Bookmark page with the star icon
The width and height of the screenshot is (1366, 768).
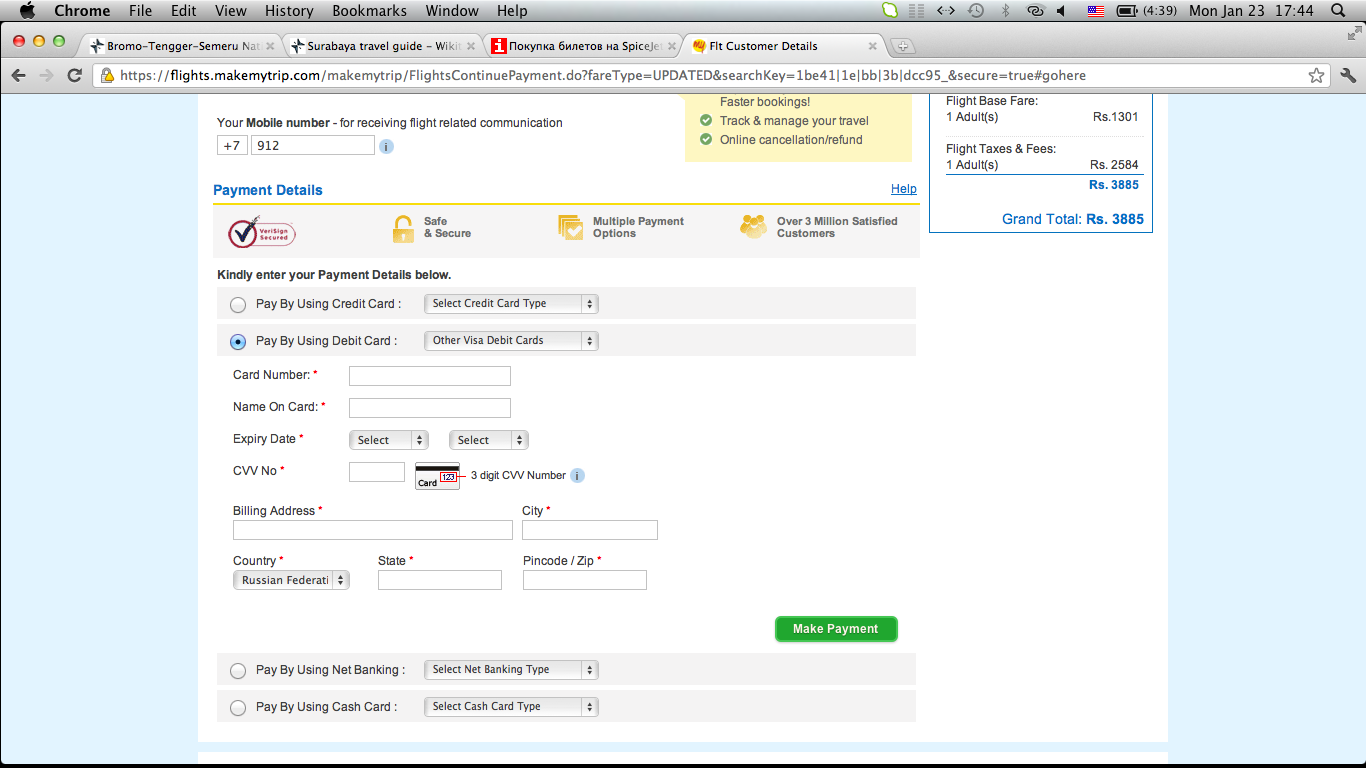(1317, 76)
